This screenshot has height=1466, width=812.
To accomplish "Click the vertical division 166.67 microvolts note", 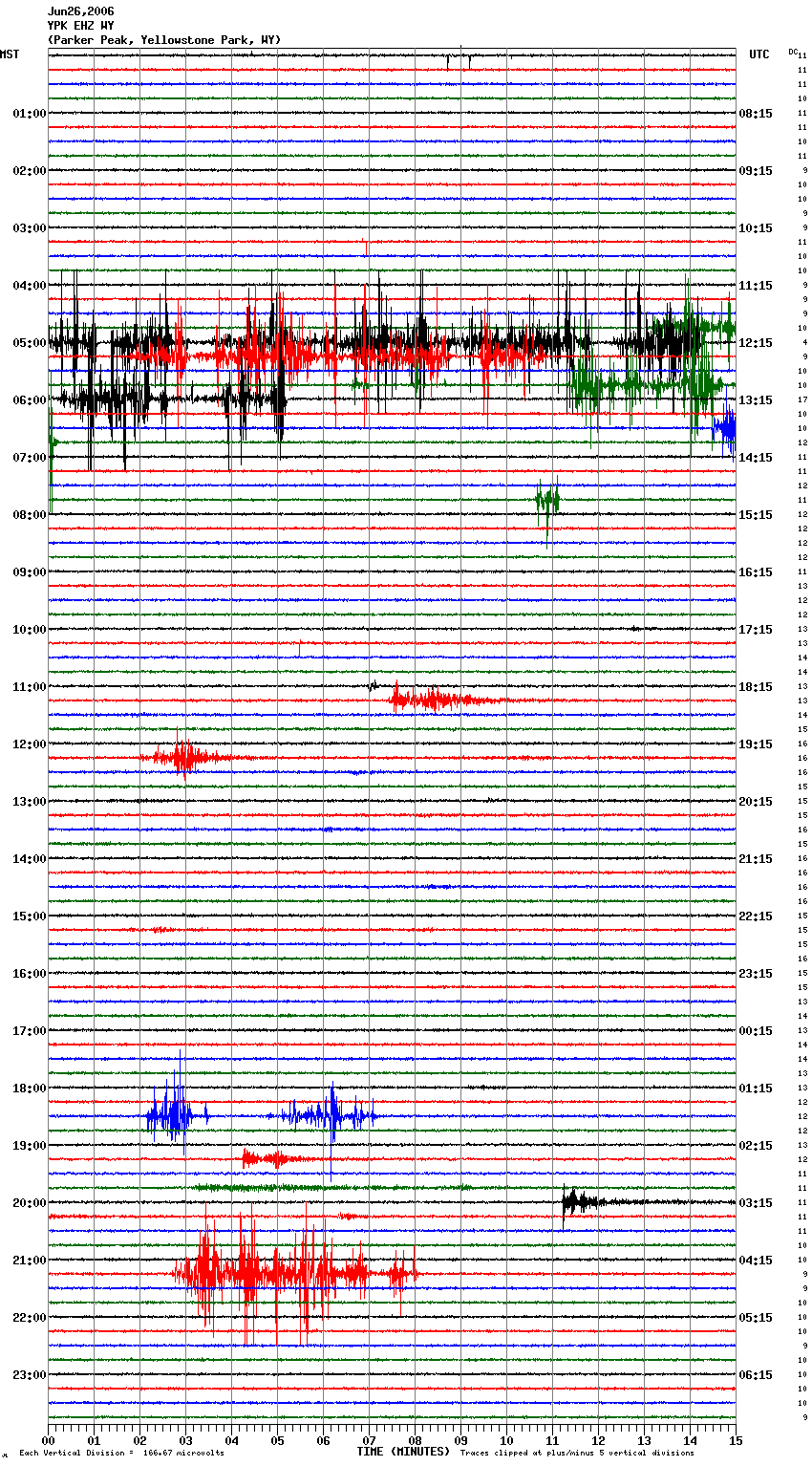I will point(121,1453).
